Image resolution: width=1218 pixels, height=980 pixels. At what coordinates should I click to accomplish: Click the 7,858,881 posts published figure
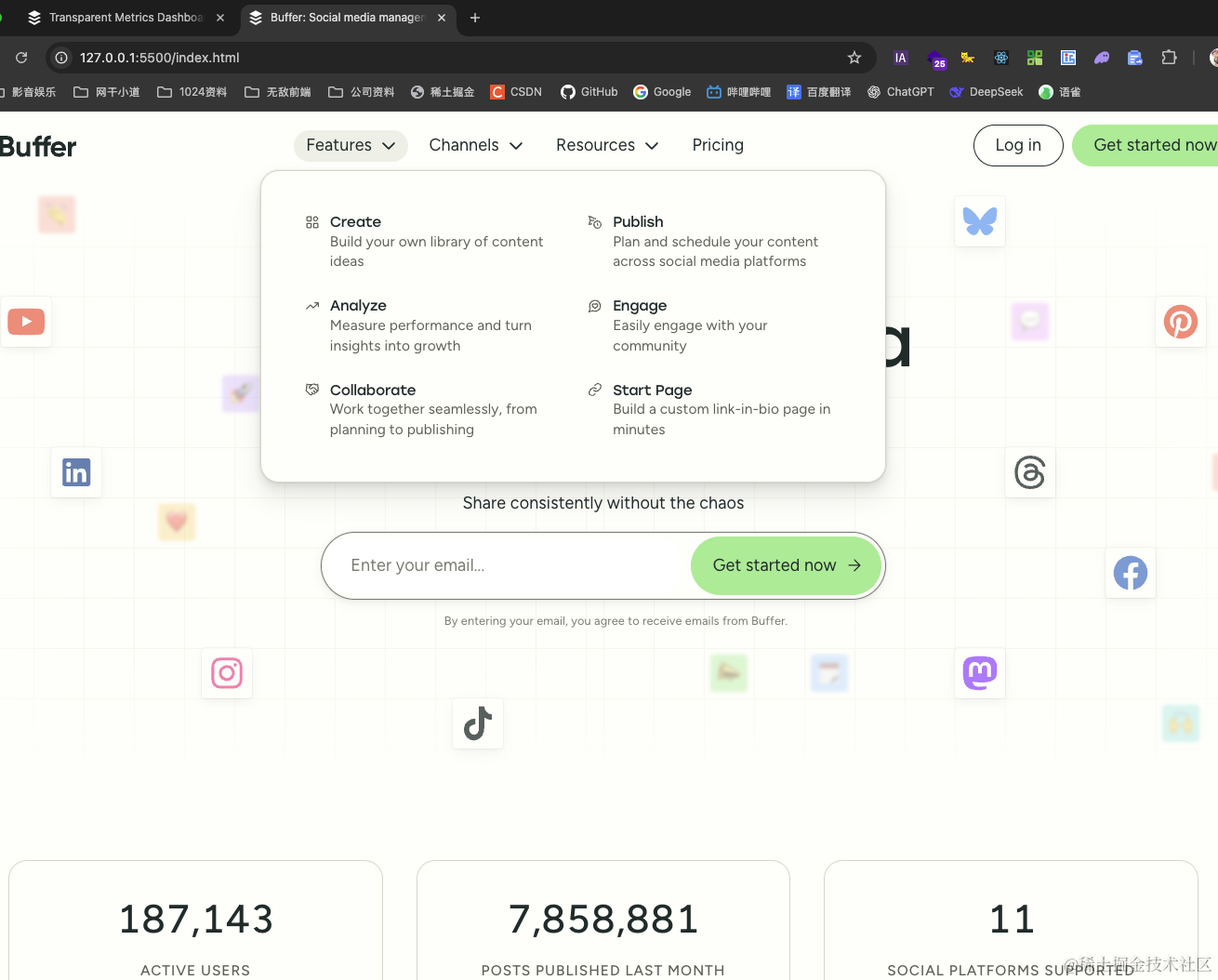(603, 920)
